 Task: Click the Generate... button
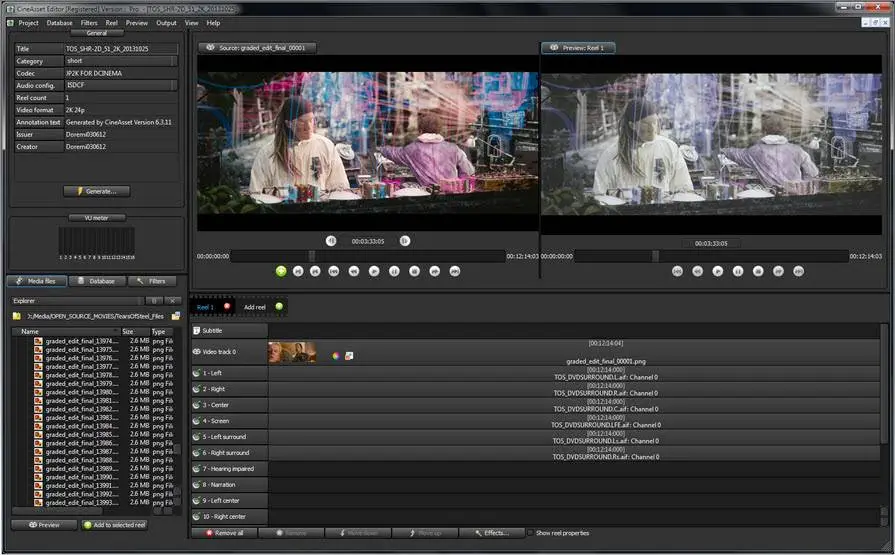coord(96,191)
